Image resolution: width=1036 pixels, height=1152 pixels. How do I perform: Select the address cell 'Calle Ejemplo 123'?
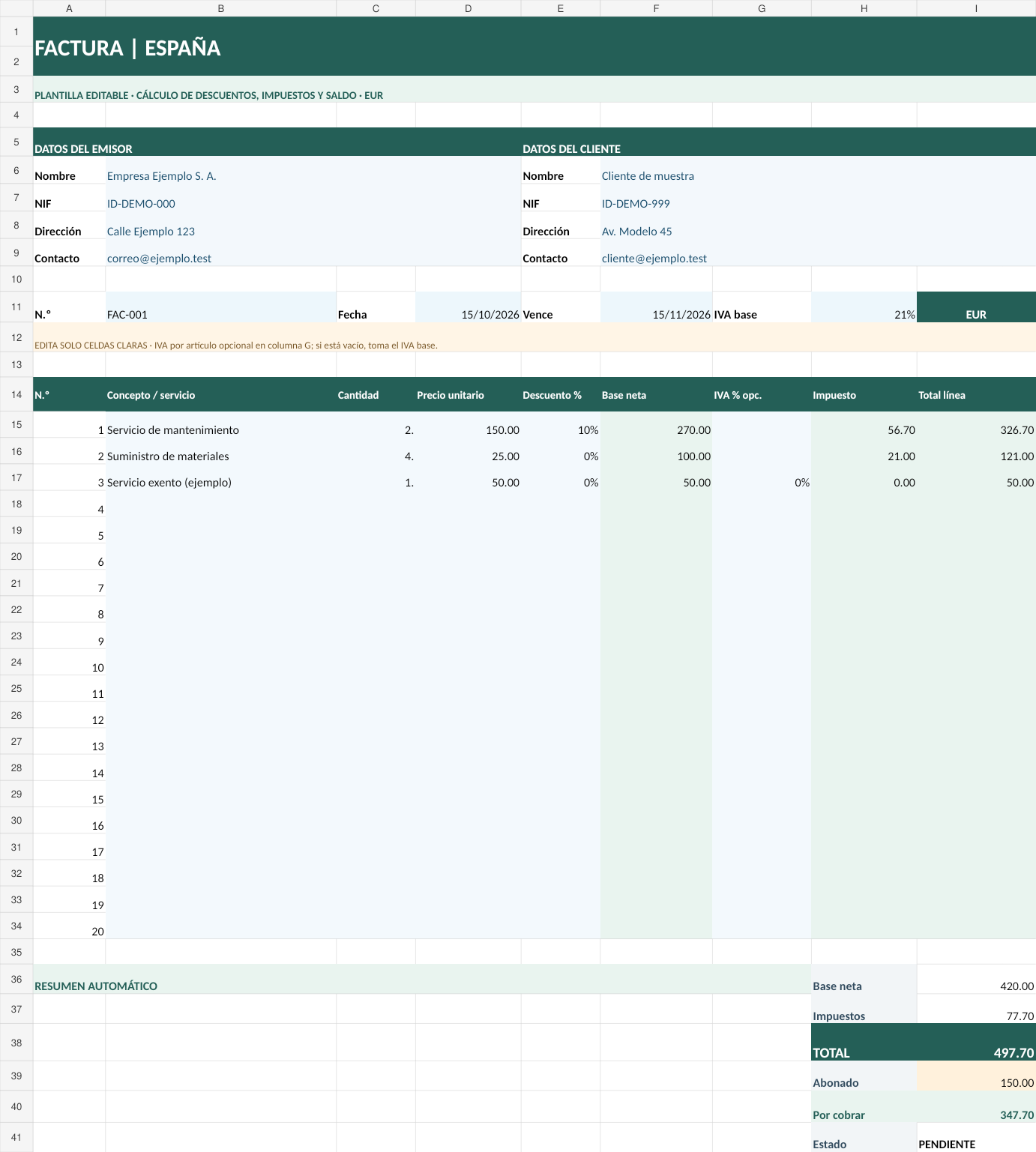(x=313, y=226)
